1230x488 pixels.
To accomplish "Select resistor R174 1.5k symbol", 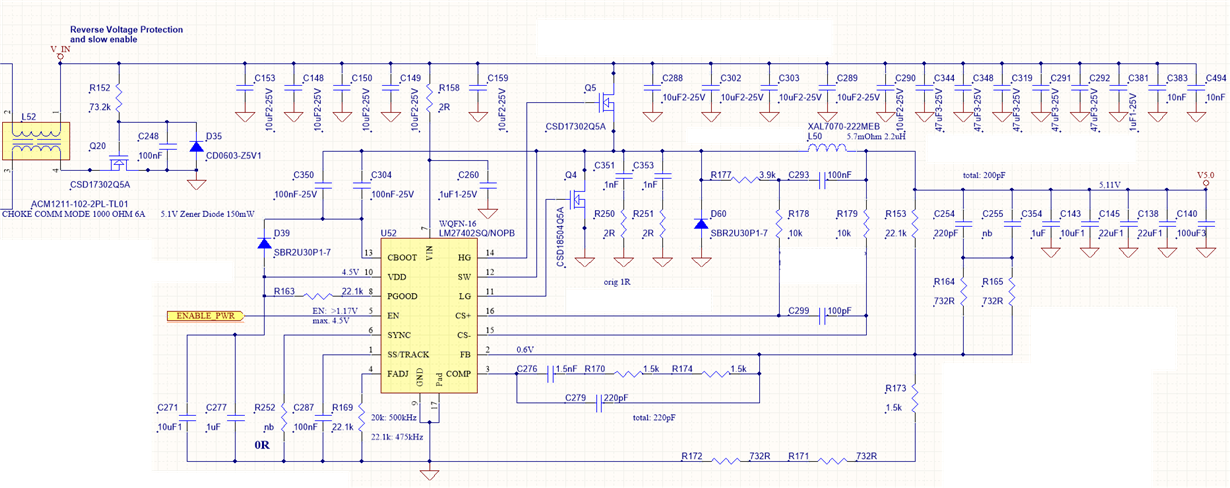I will 715,373.
